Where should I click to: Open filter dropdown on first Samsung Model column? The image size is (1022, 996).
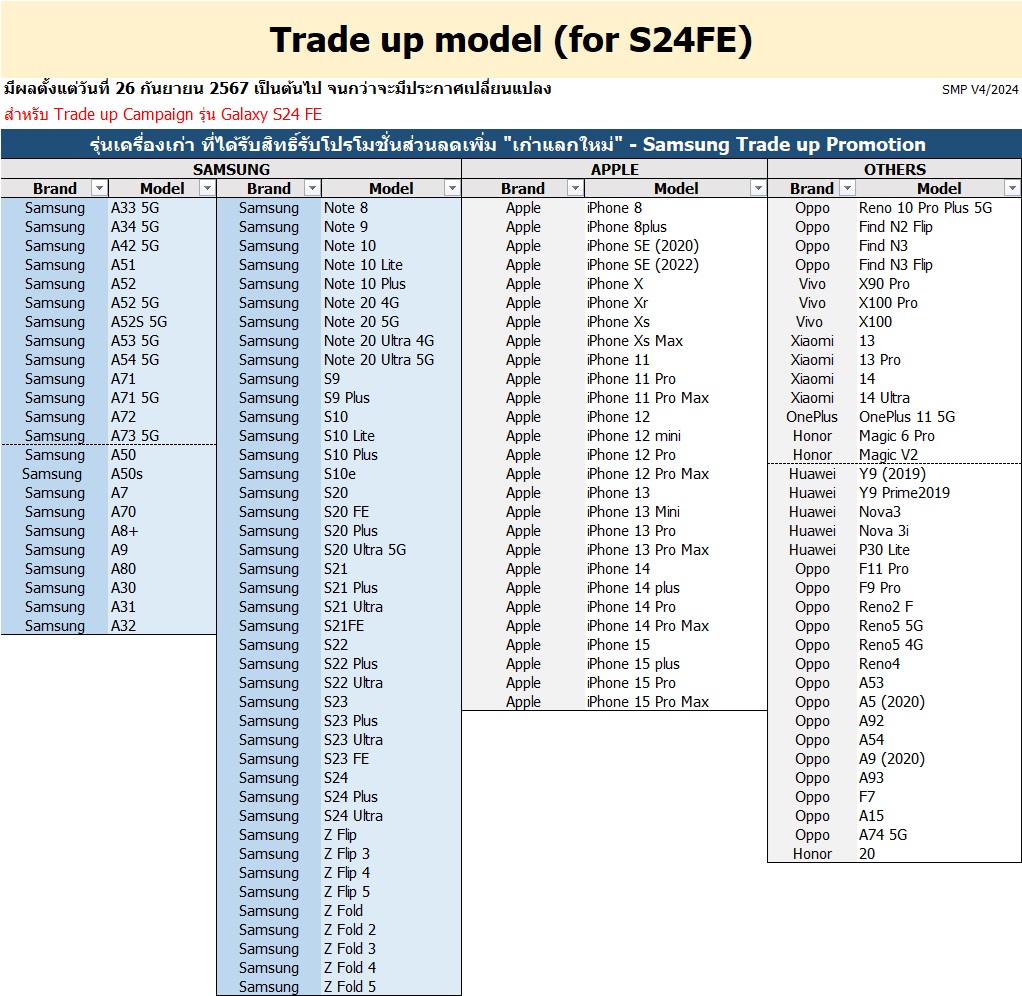point(207,188)
